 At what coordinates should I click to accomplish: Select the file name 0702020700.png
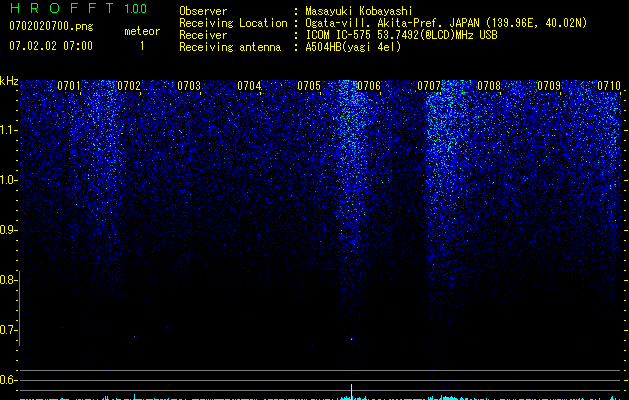[51, 26]
